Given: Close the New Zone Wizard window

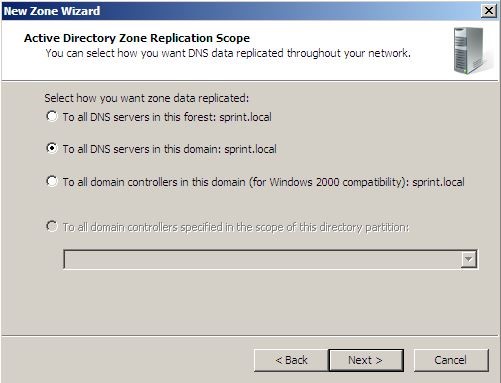Looking at the screenshot, I should click(489, 11).
